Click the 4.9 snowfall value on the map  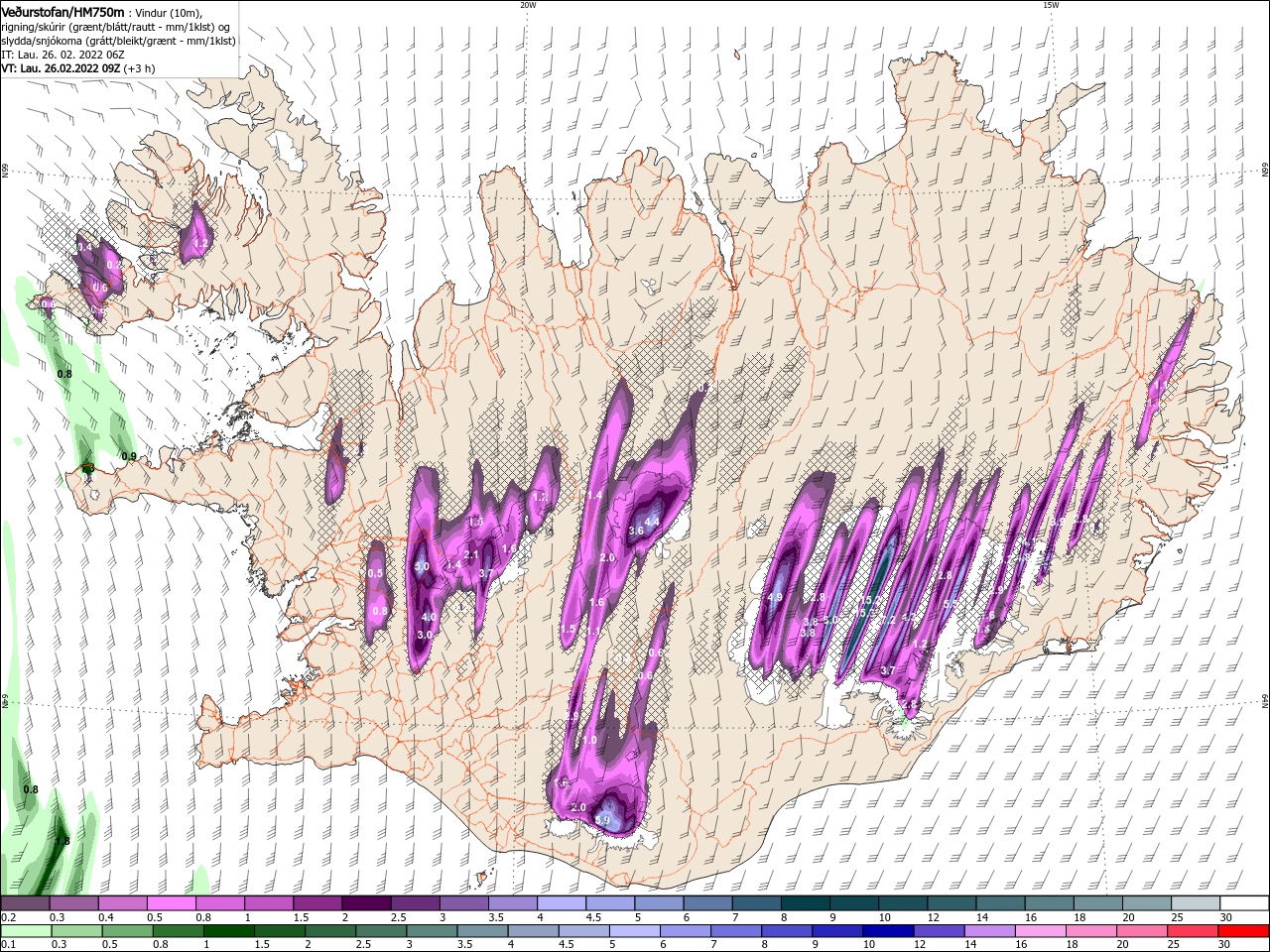point(775,598)
